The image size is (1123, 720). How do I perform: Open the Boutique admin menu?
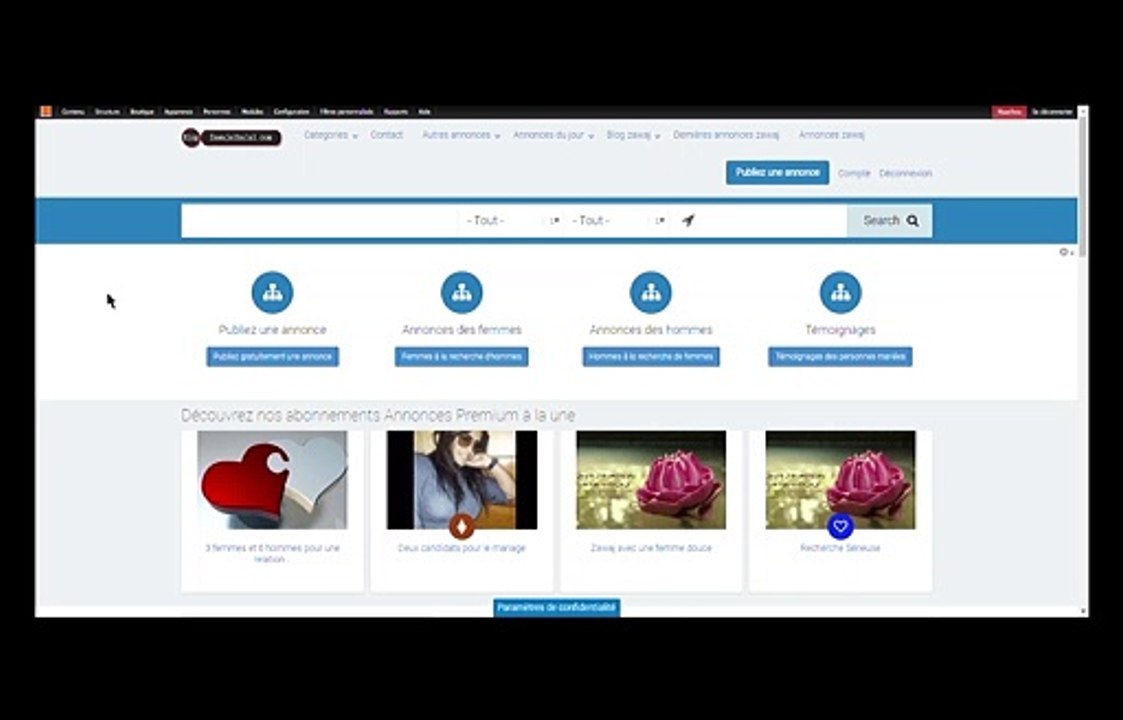tap(142, 112)
